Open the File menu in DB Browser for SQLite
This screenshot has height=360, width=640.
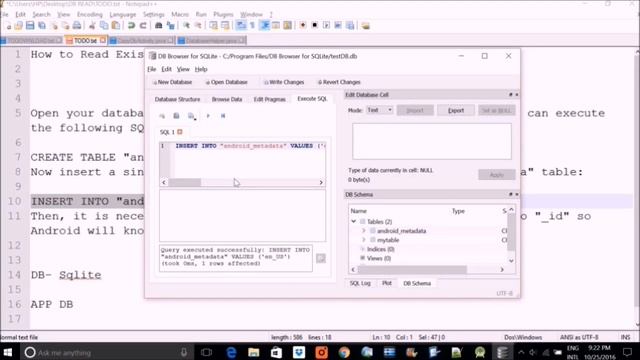coord(151,69)
